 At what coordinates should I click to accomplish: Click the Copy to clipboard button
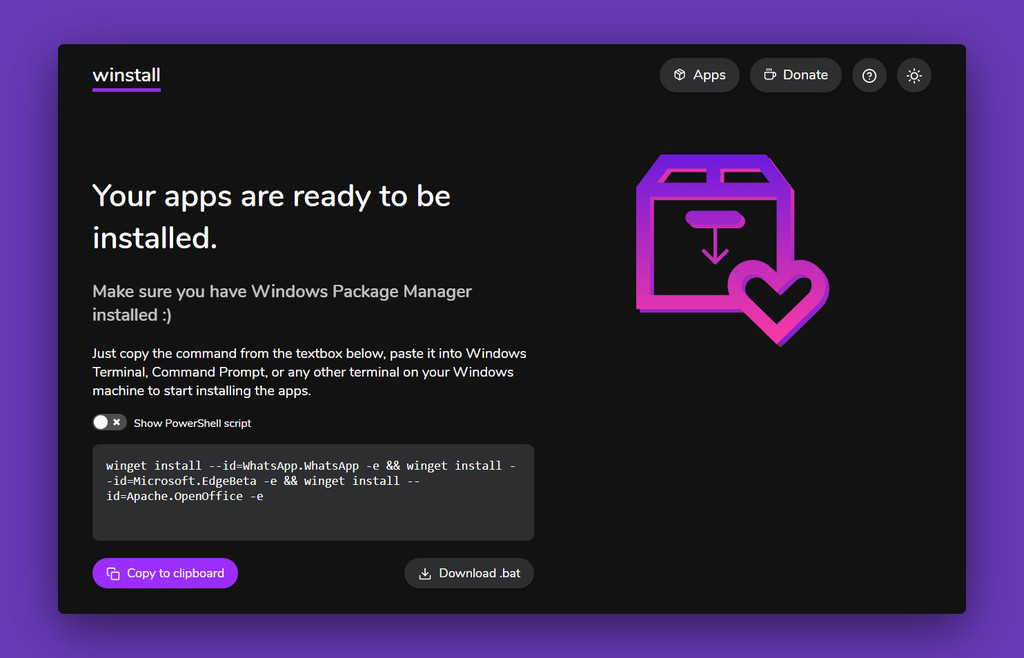(164, 573)
